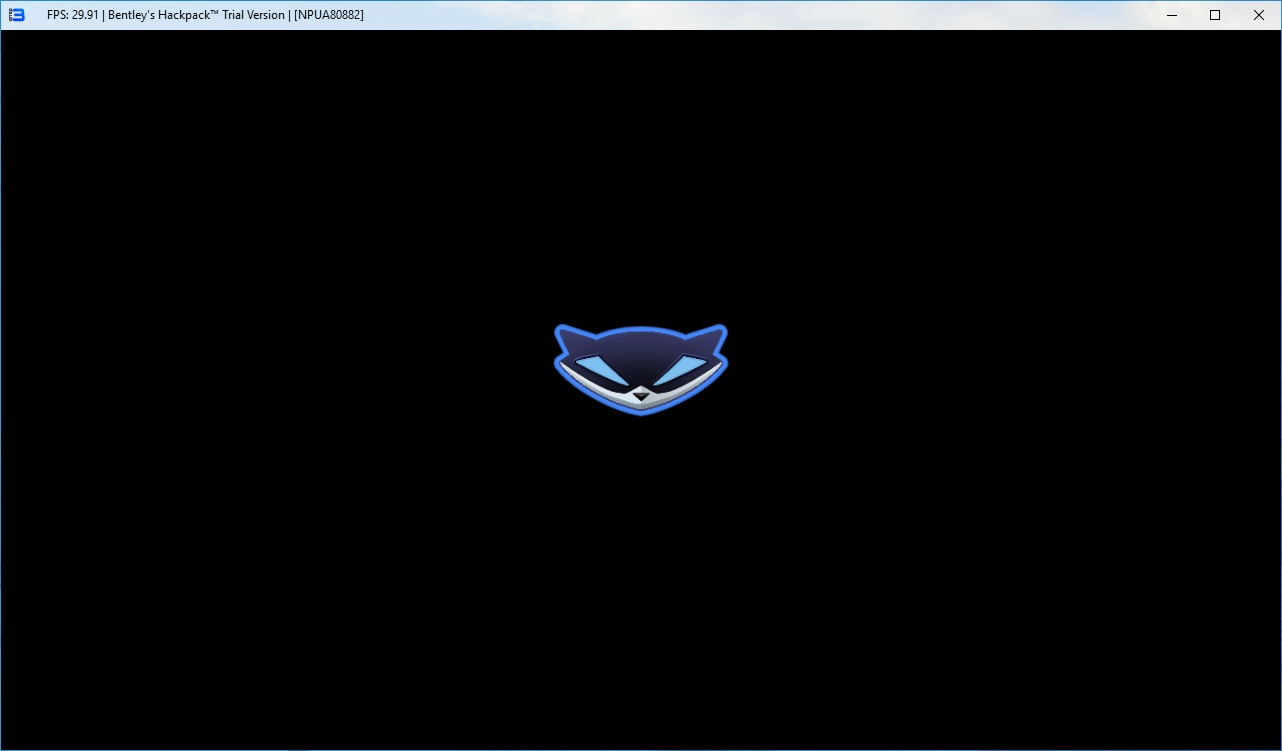This screenshot has height=751, width=1282.
Task: Click the right pointed ear of the logo
Action: [715, 336]
